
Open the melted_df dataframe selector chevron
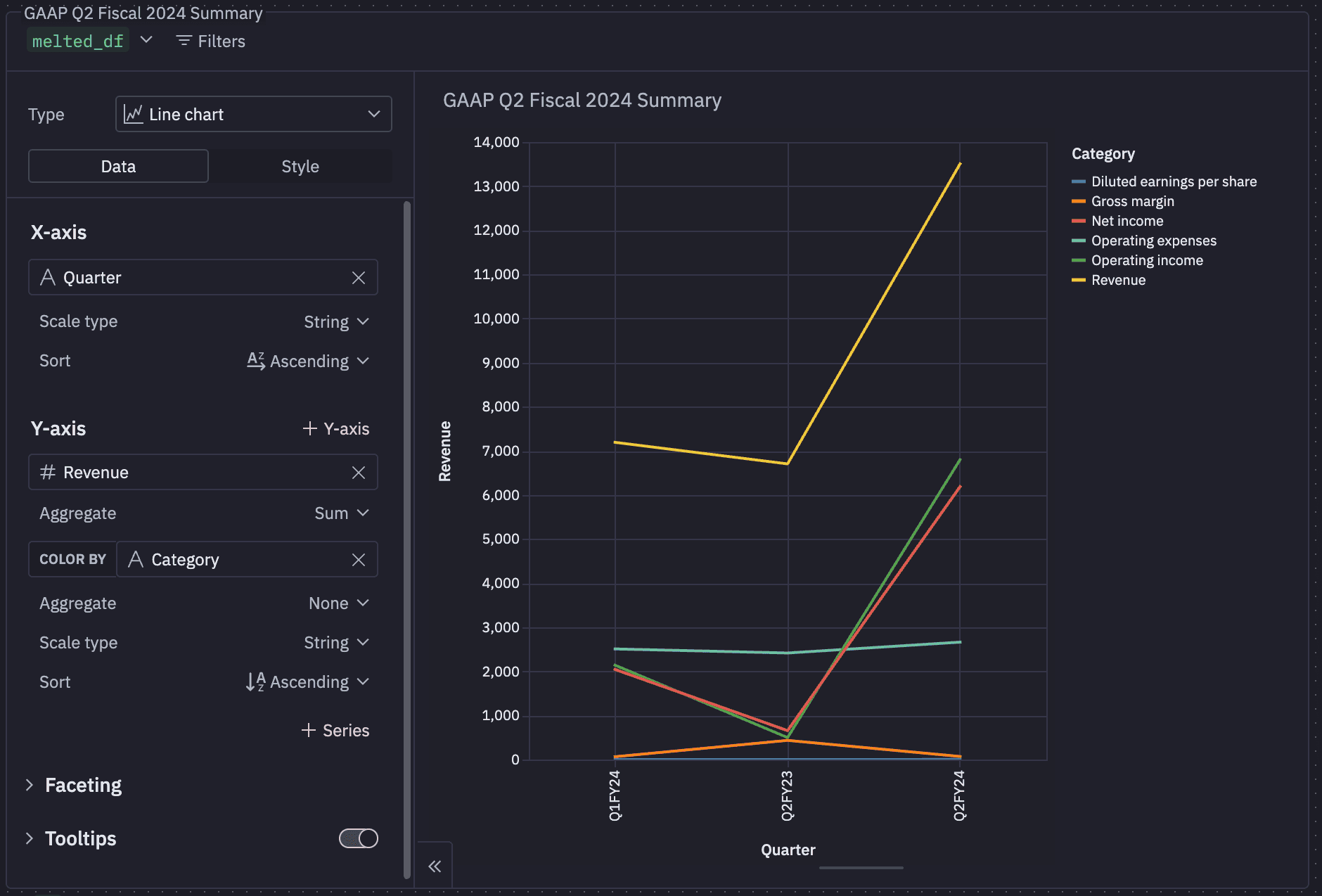(x=146, y=39)
